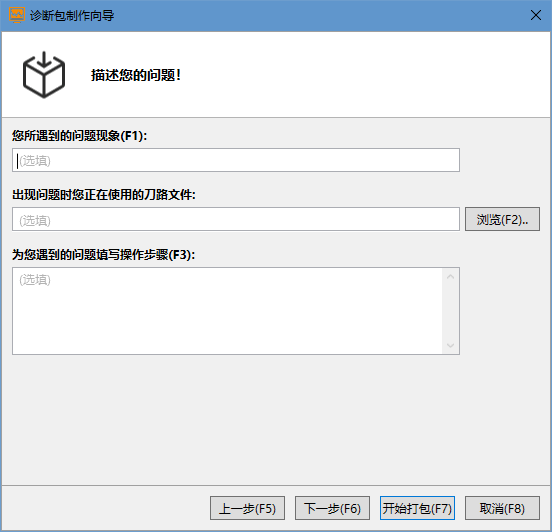Click the 刀路文件 path input field

pos(236,219)
